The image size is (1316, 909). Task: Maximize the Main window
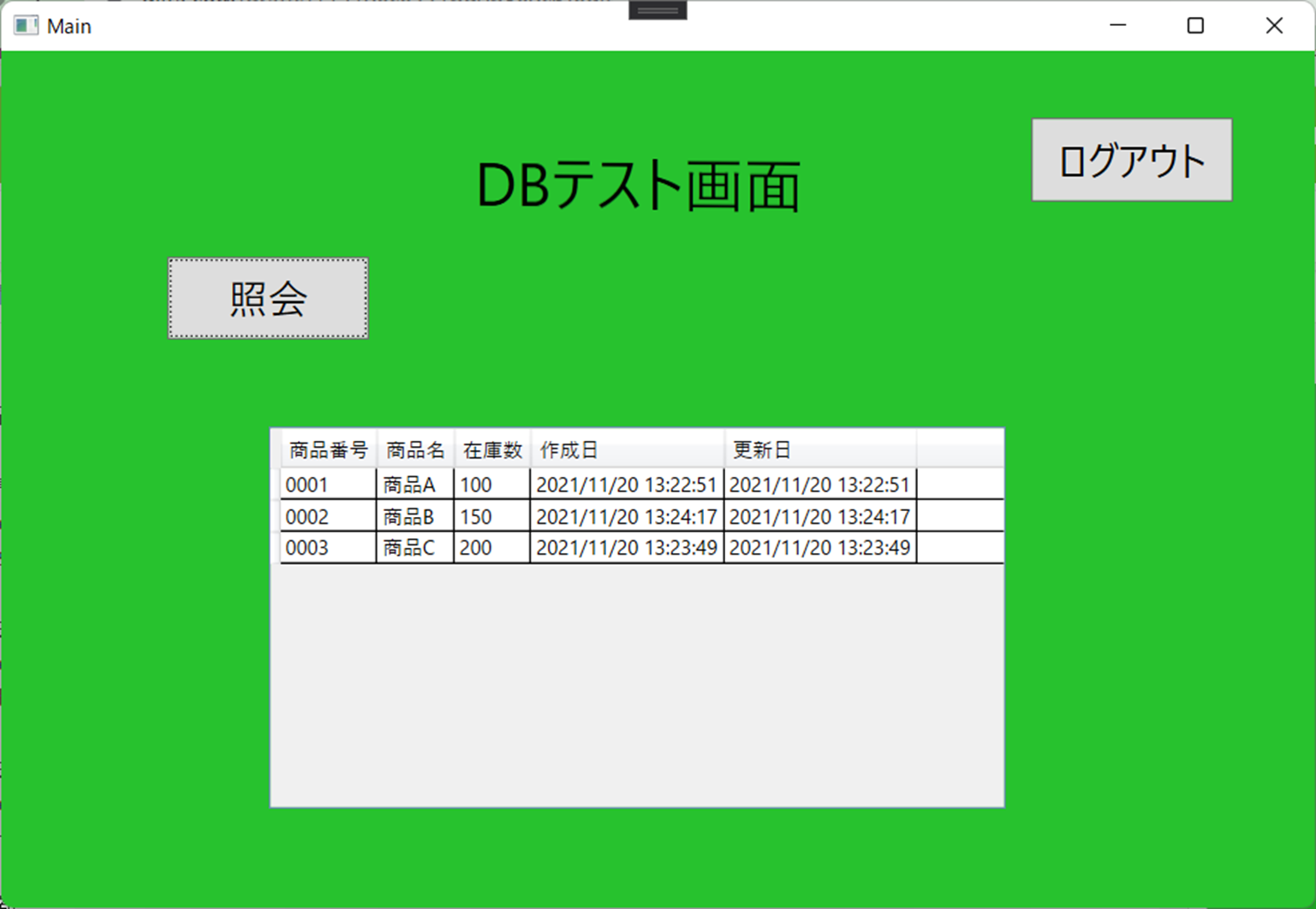point(1195,26)
